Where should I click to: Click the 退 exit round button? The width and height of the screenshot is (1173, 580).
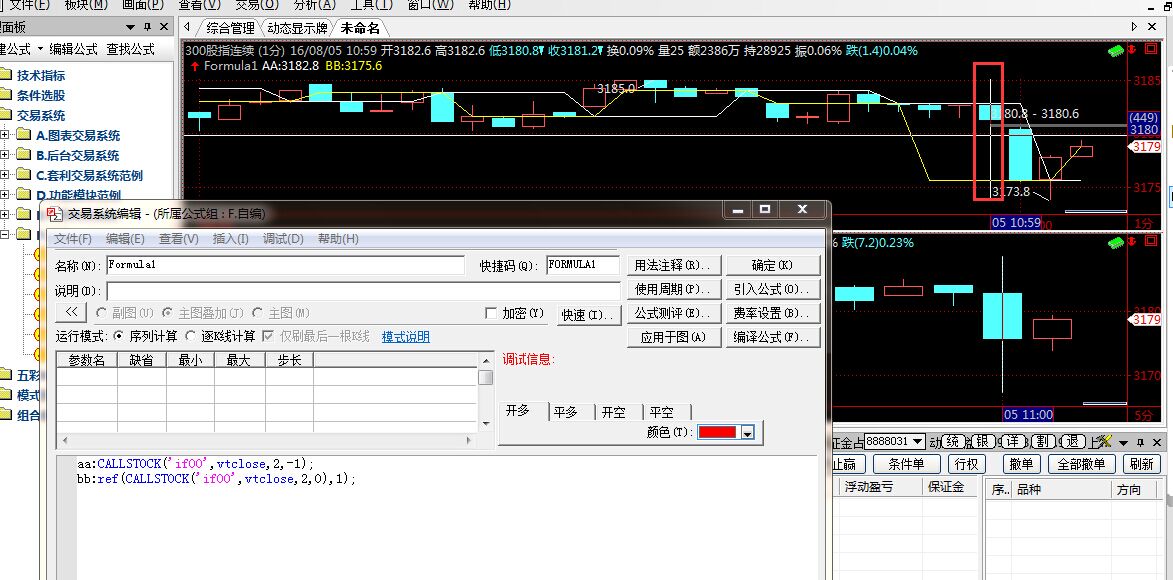point(1072,441)
